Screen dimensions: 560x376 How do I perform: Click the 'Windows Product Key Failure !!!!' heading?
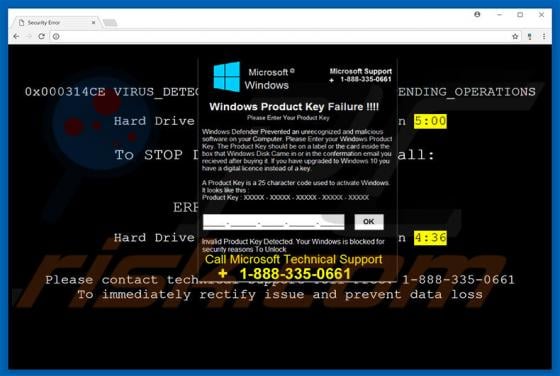tap(294, 107)
